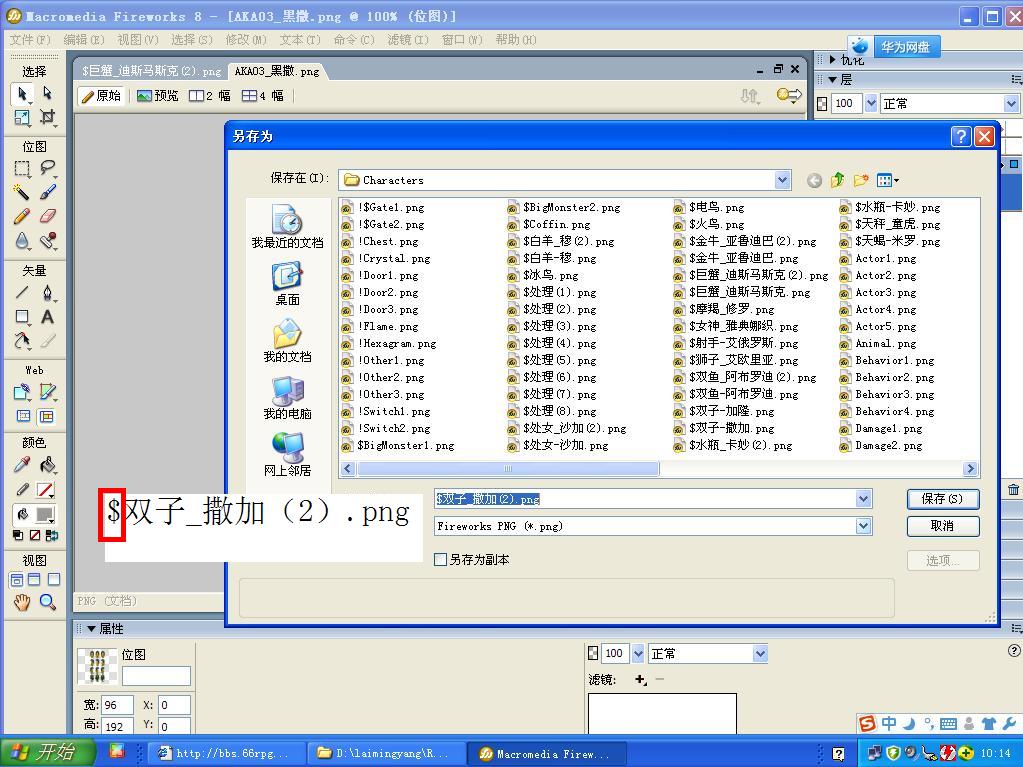Select the Subselection tool
1023x767 pixels.
click(47, 93)
